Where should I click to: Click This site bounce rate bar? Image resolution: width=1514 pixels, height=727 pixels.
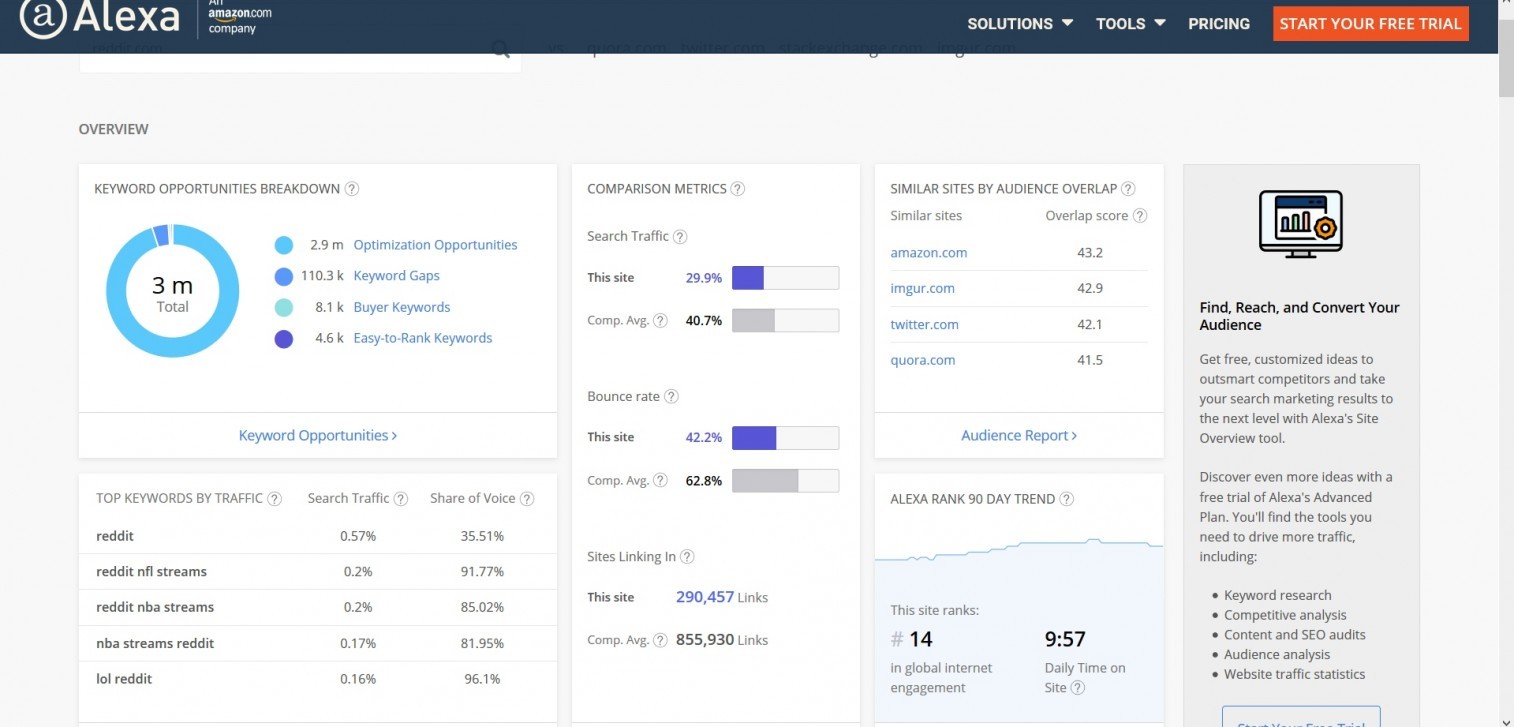tap(785, 438)
